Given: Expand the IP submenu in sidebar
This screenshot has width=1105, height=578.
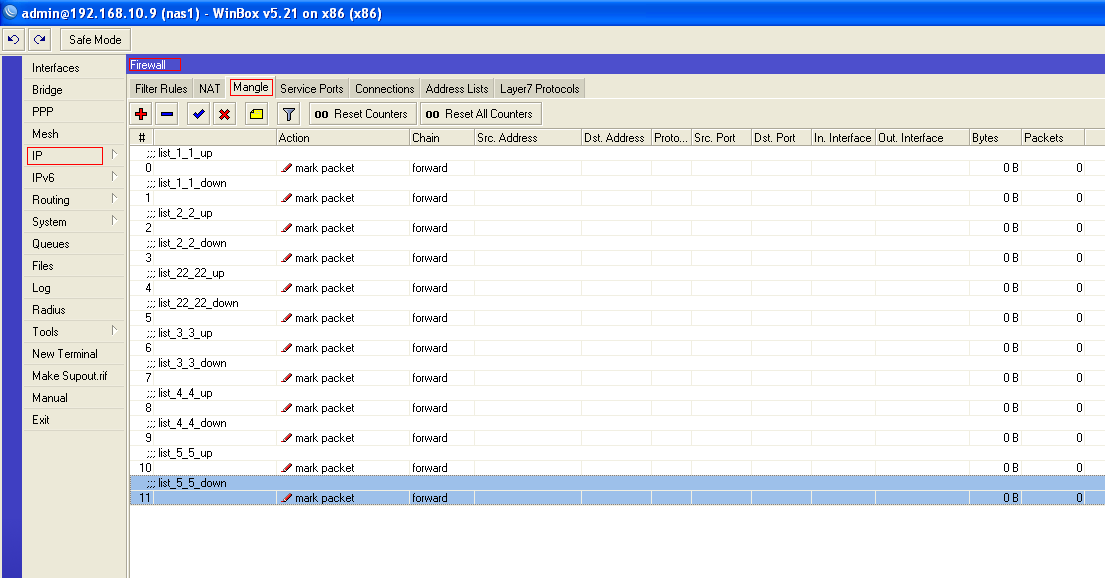Looking at the screenshot, I should (x=65, y=156).
